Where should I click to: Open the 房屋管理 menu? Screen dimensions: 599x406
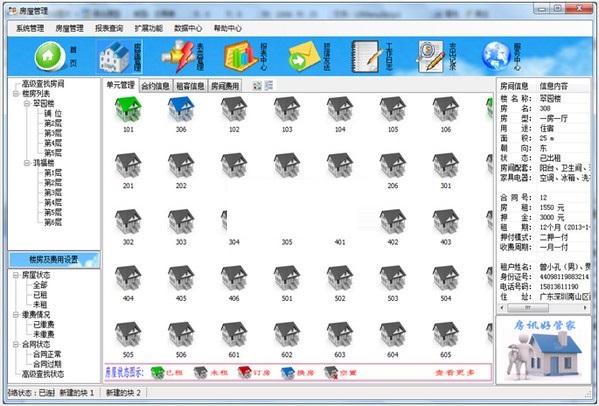pos(70,28)
